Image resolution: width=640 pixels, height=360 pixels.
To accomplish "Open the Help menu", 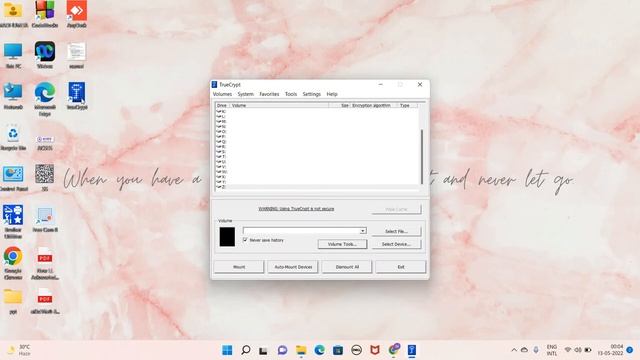I will [332, 94].
